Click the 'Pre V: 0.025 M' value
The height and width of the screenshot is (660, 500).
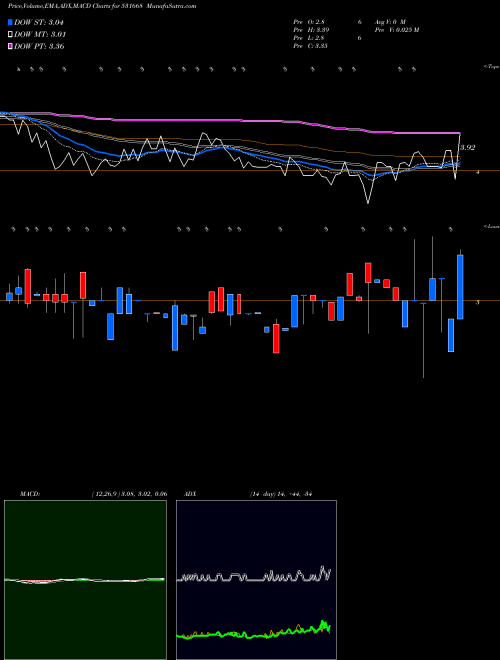396,29
